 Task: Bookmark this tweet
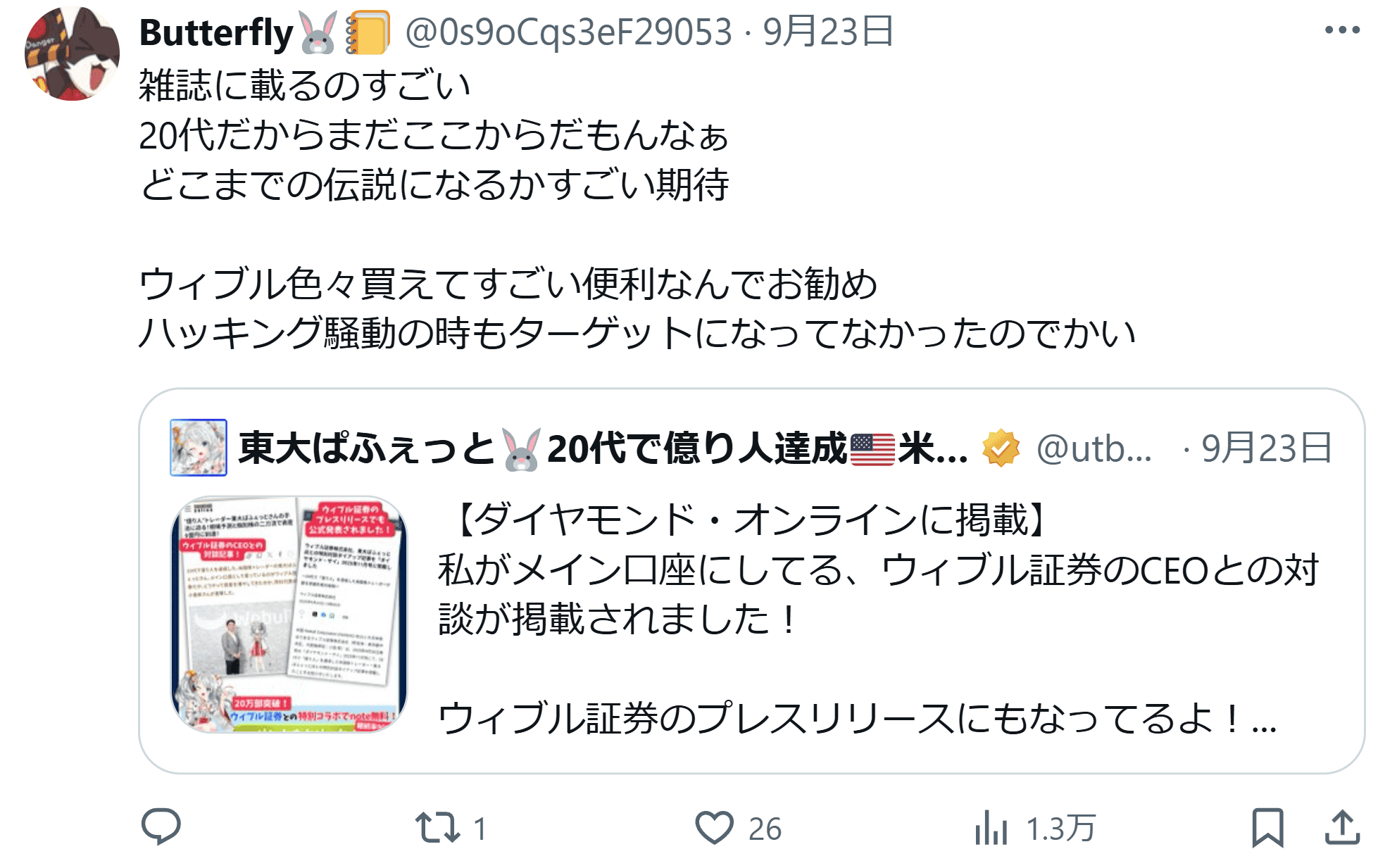coord(1267,828)
